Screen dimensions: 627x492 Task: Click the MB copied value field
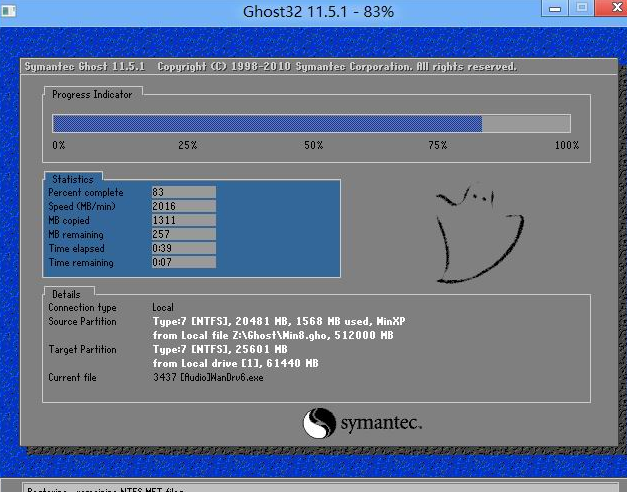[182, 220]
